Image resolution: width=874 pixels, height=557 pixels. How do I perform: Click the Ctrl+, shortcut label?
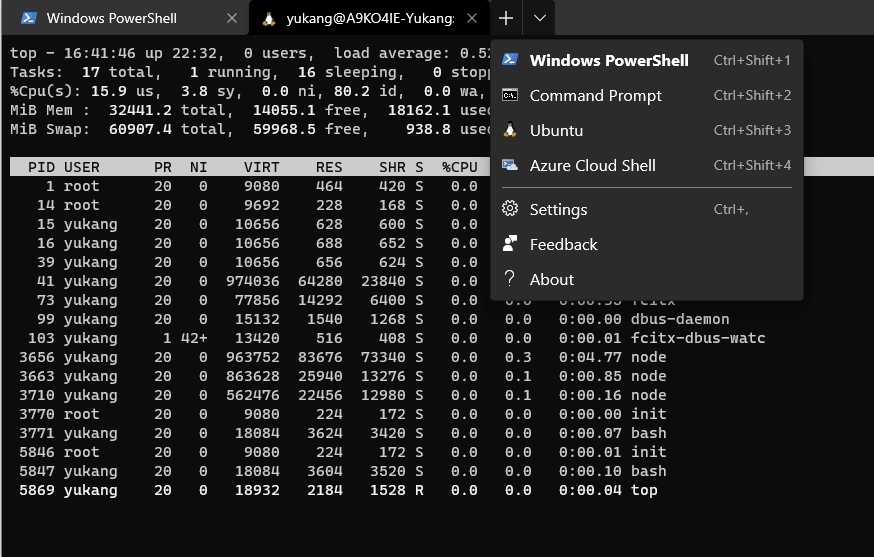(x=731, y=210)
